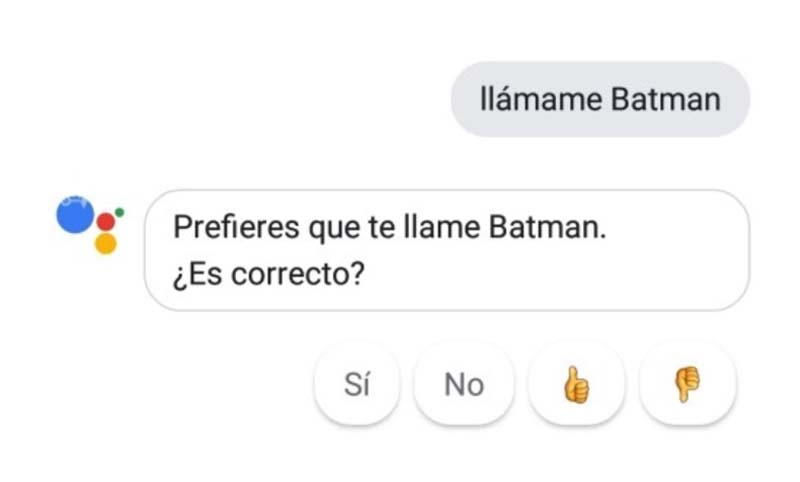Screen dimensions: 800x482
Task: Click the word "te" in the reply
Action: coord(383,228)
